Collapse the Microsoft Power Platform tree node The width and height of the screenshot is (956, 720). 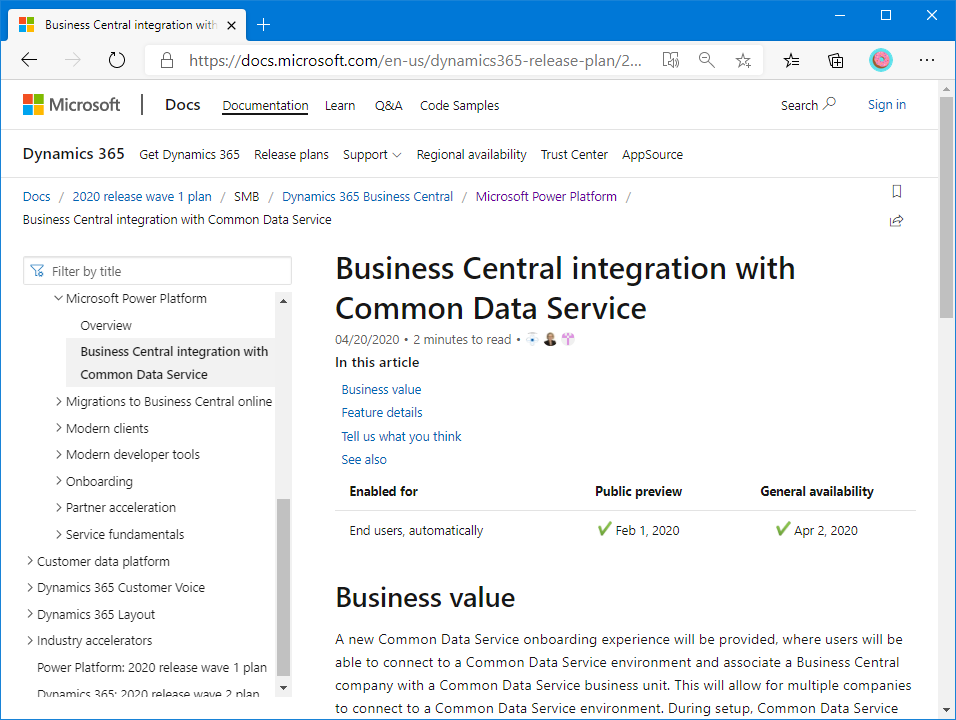pyautogui.click(x=59, y=298)
